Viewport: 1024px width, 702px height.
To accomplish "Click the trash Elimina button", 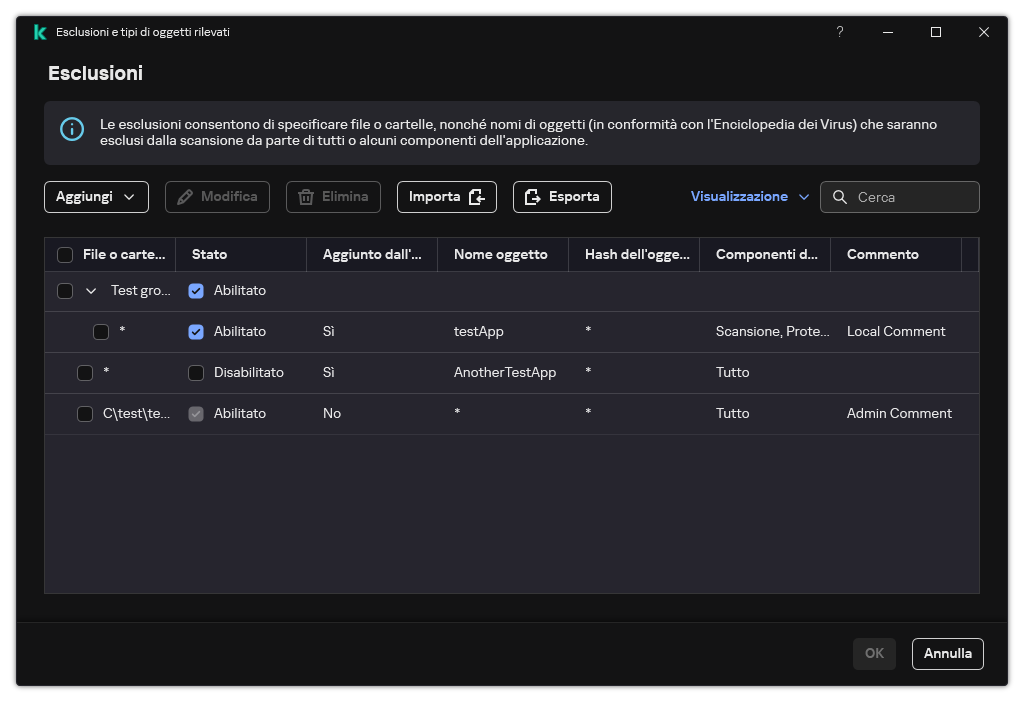I will pyautogui.click(x=333, y=197).
